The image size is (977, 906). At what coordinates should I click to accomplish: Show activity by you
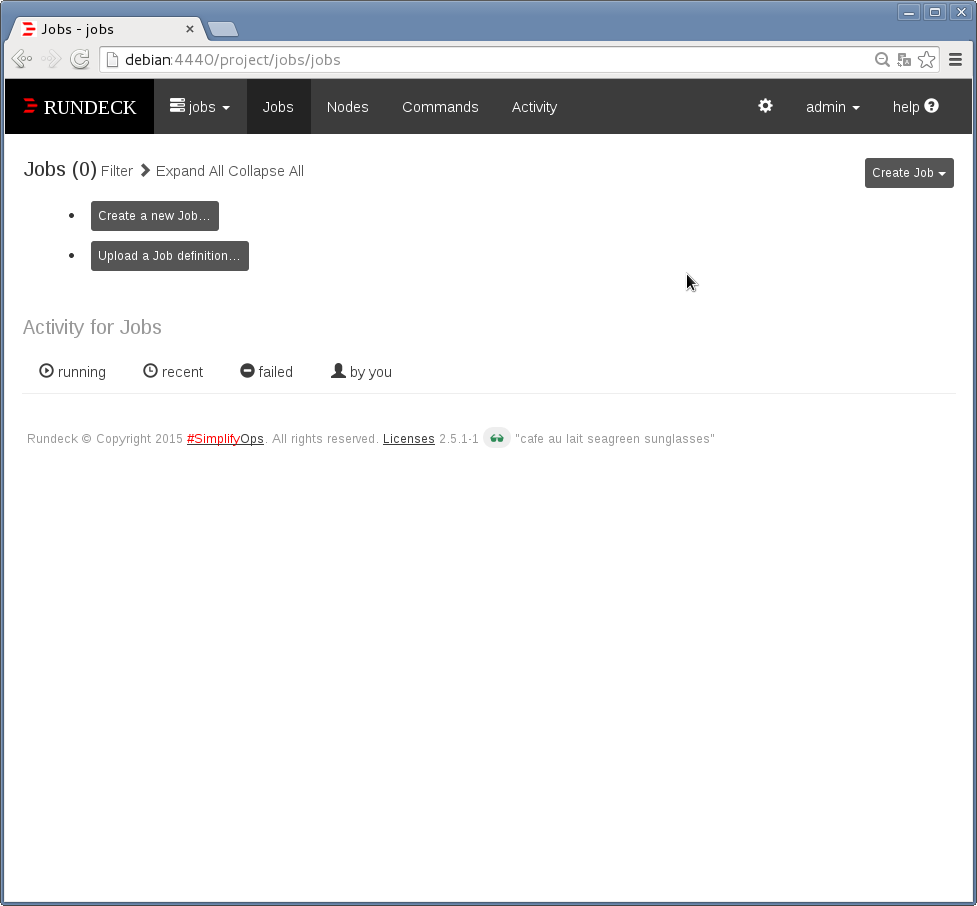(x=361, y=371)
